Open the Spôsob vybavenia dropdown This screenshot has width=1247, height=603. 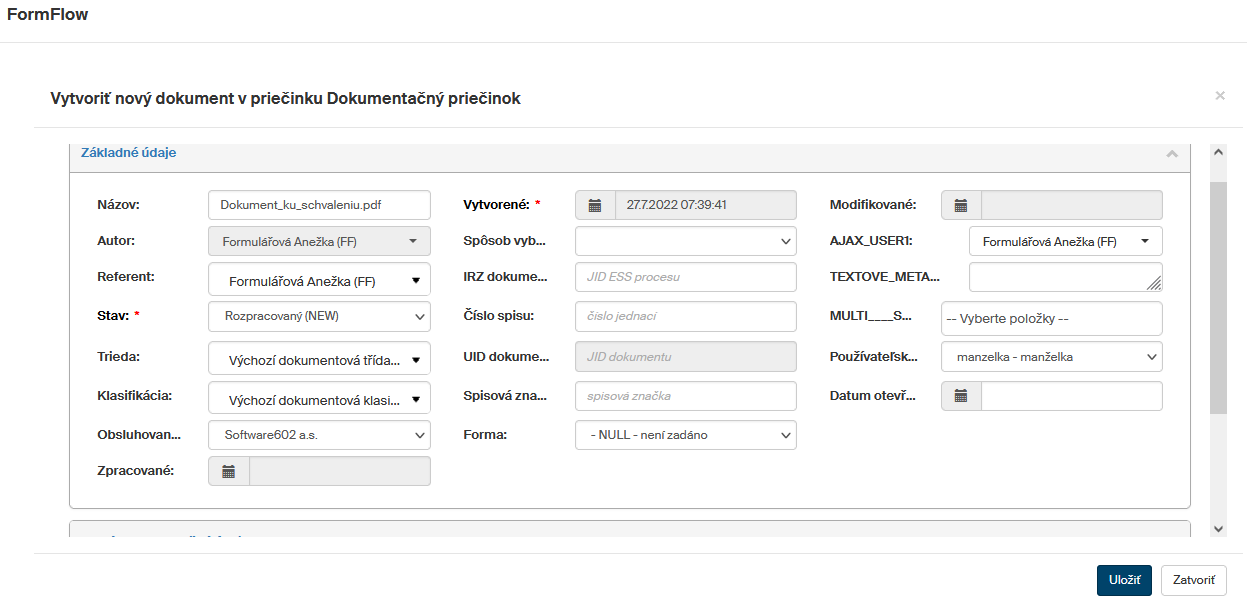point(686,241)
